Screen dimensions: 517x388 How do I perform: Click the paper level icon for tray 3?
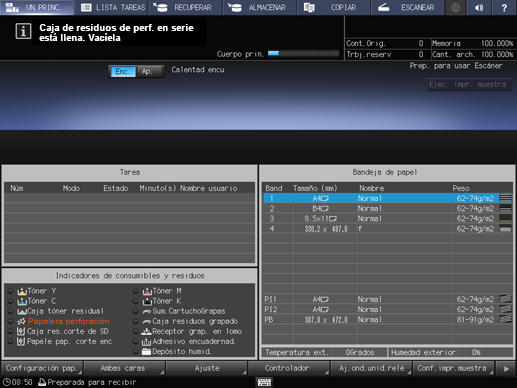505,219
